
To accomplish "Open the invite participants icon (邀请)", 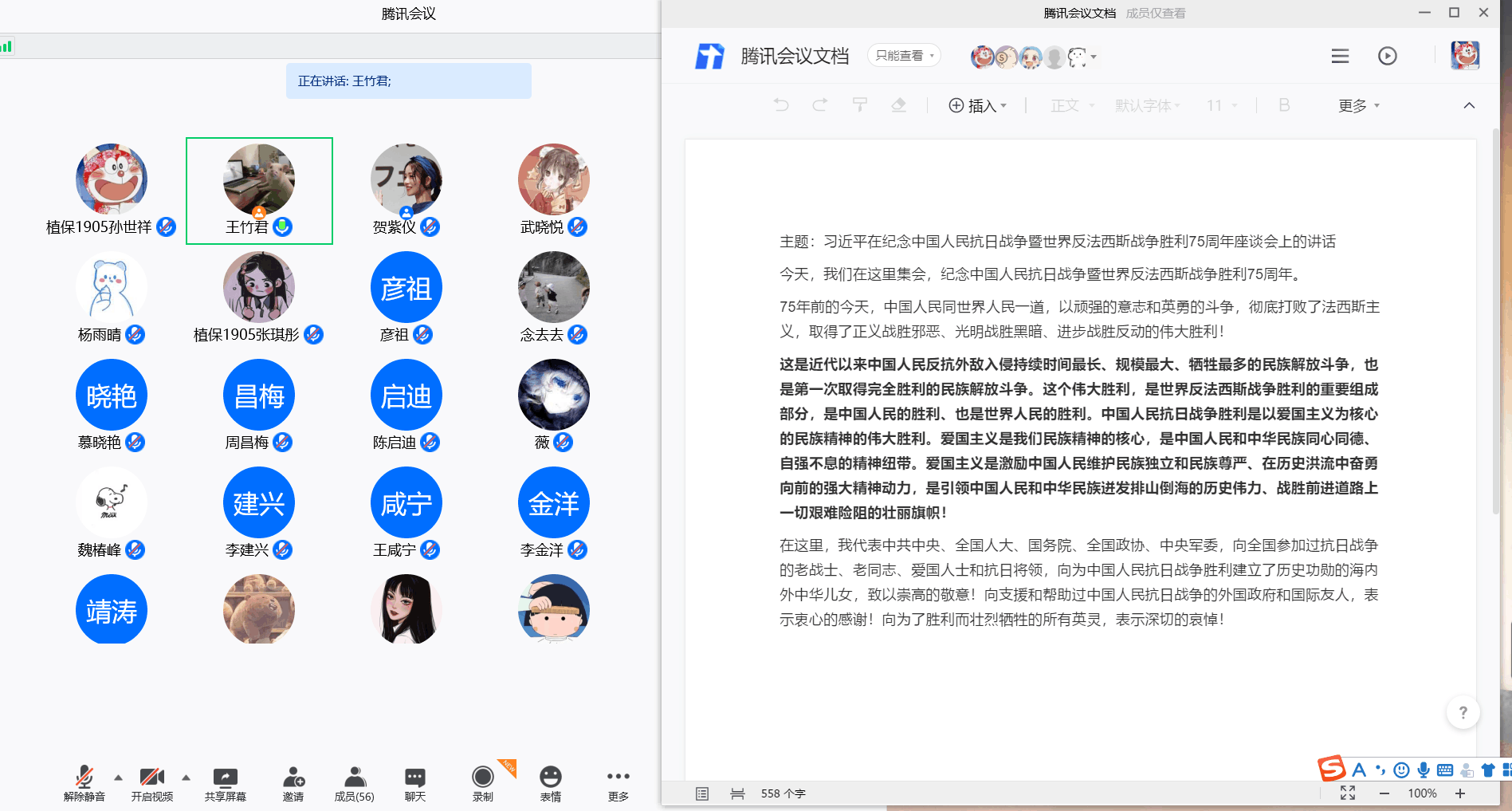I will coord(293,779).
